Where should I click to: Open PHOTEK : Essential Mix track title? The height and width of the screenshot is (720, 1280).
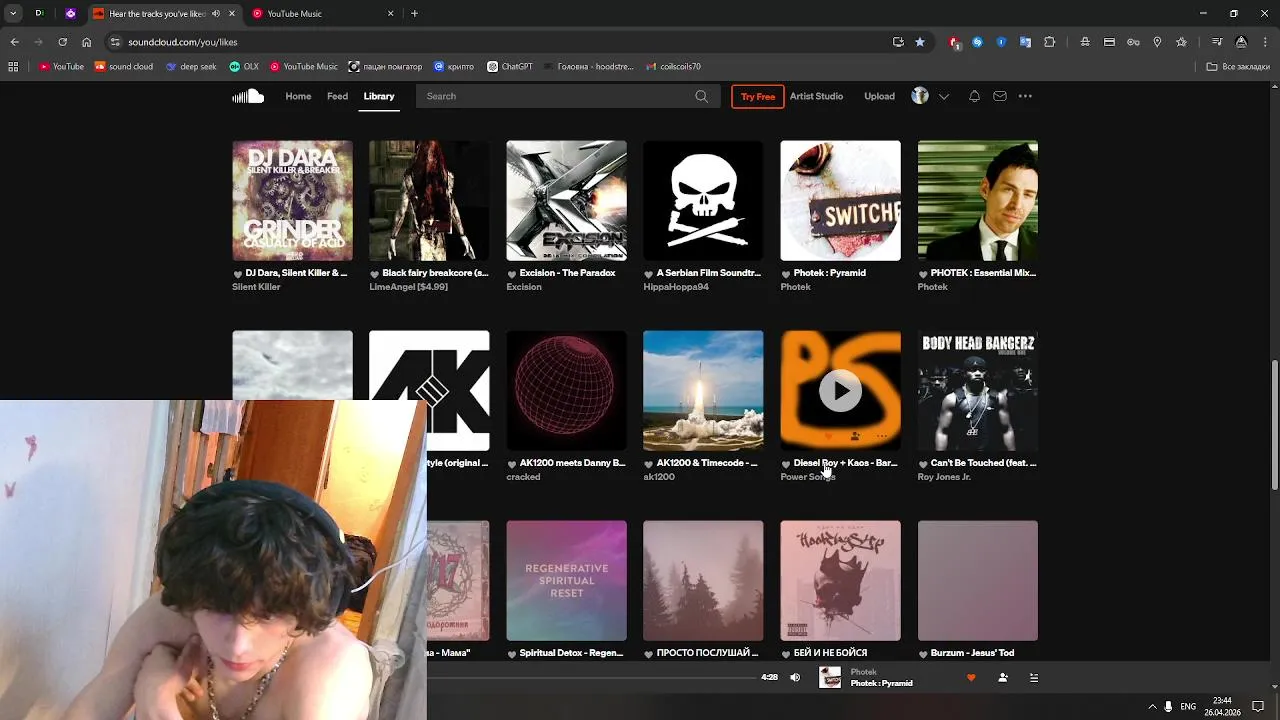(x=983, y=273)
